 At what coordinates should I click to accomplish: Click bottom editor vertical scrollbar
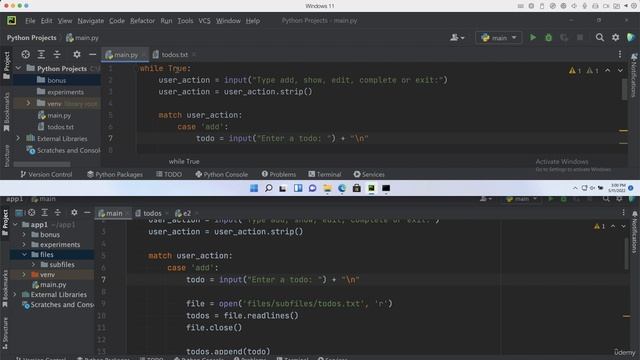(x=627, y=253)
